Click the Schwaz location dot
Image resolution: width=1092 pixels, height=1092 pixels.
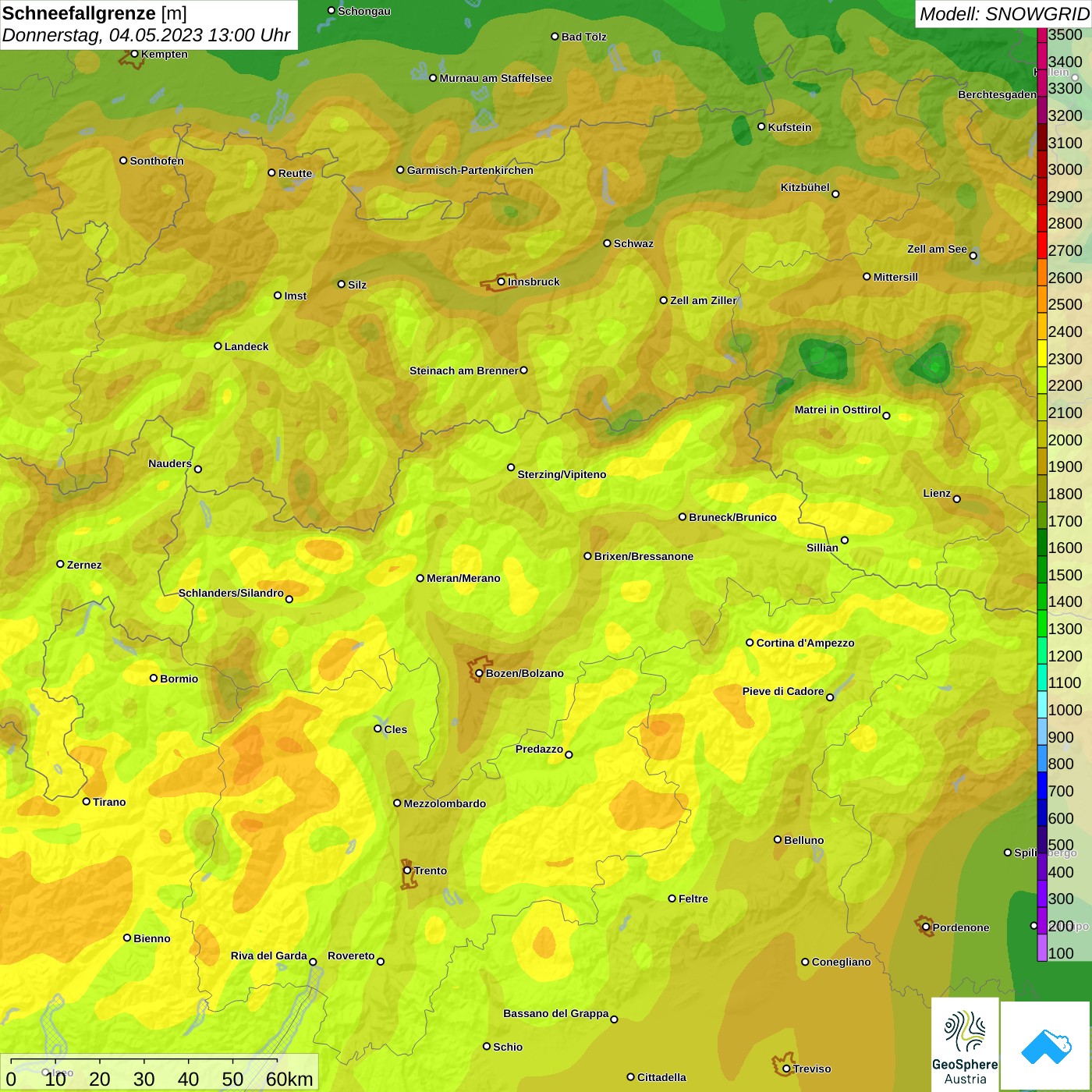607,243
